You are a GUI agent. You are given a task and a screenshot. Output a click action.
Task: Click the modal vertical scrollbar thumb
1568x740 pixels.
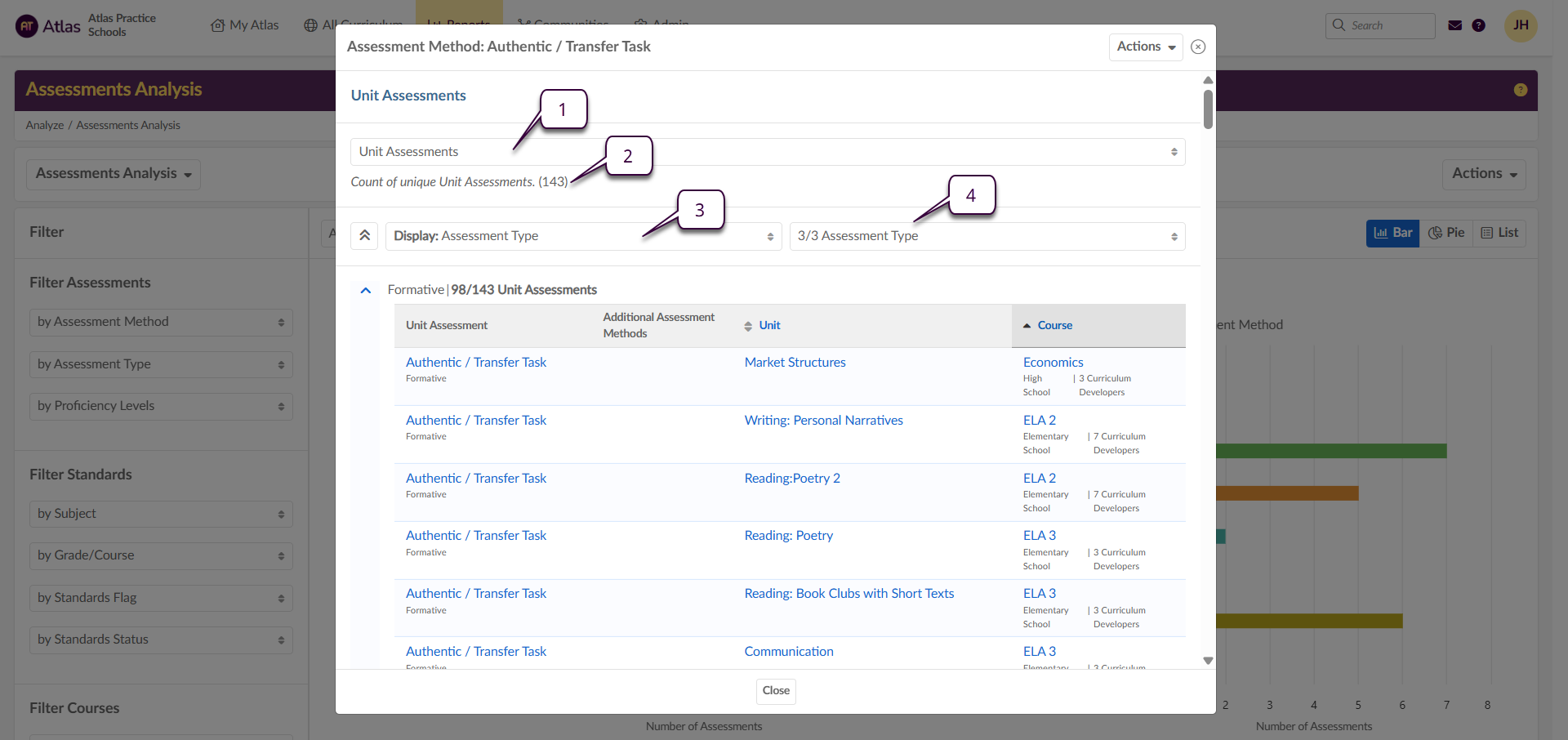pyautogui.click(x=1208, y=109)
